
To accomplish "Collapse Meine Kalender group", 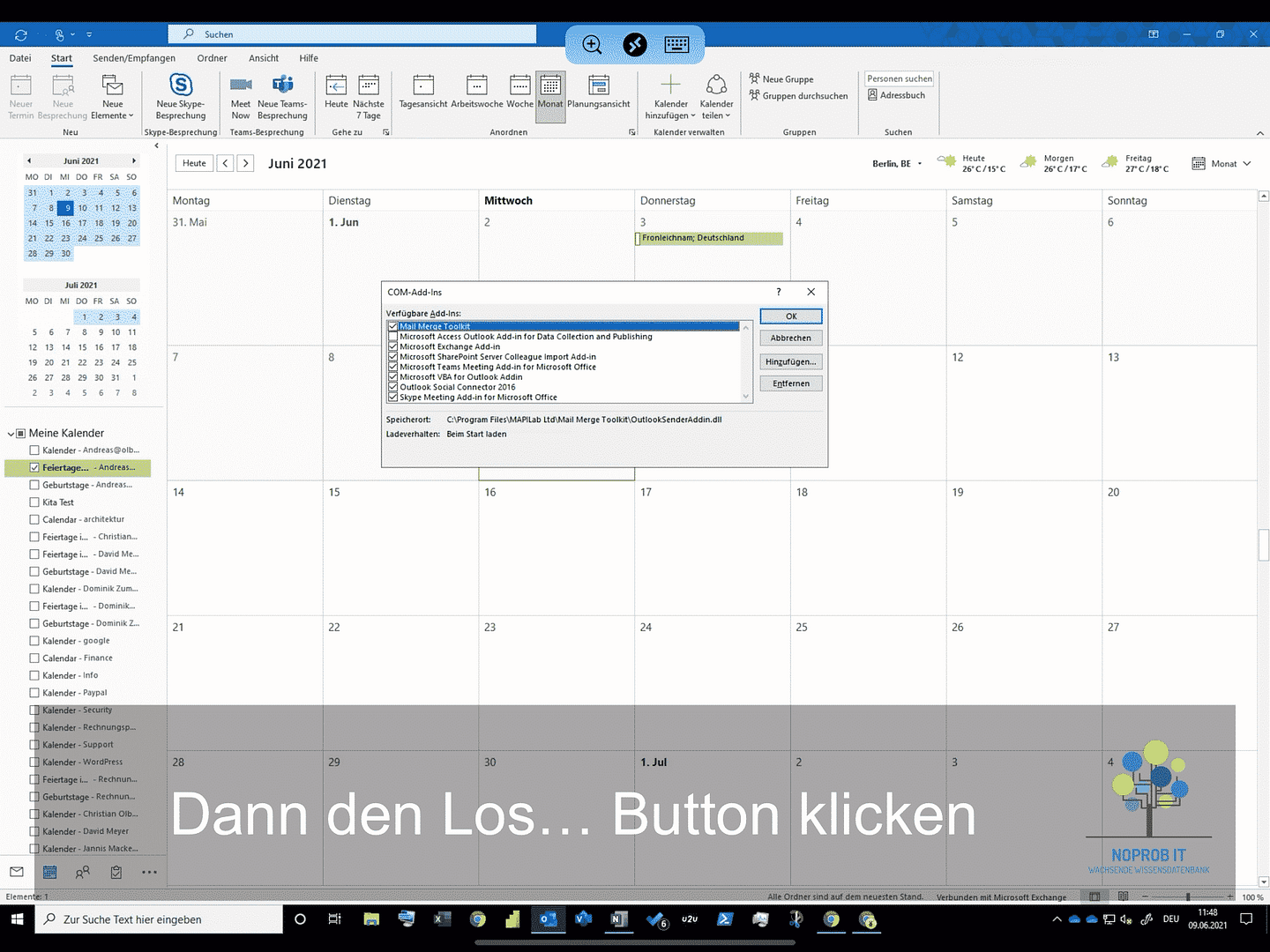I will [11, 433].
